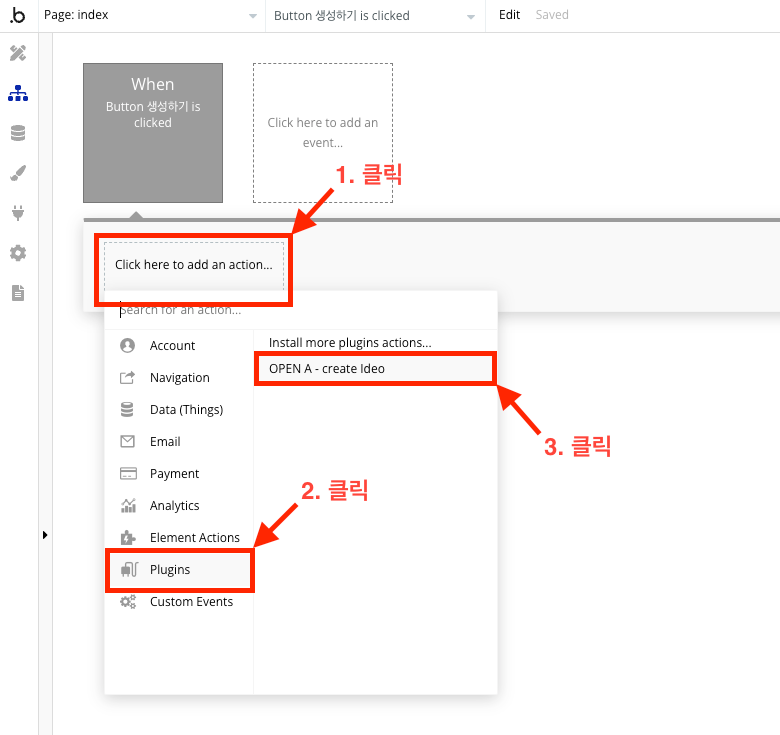Screen dimensions: 780x735
Task: Open the Data tab database icon in the sidebar
Action: (18, 133)
